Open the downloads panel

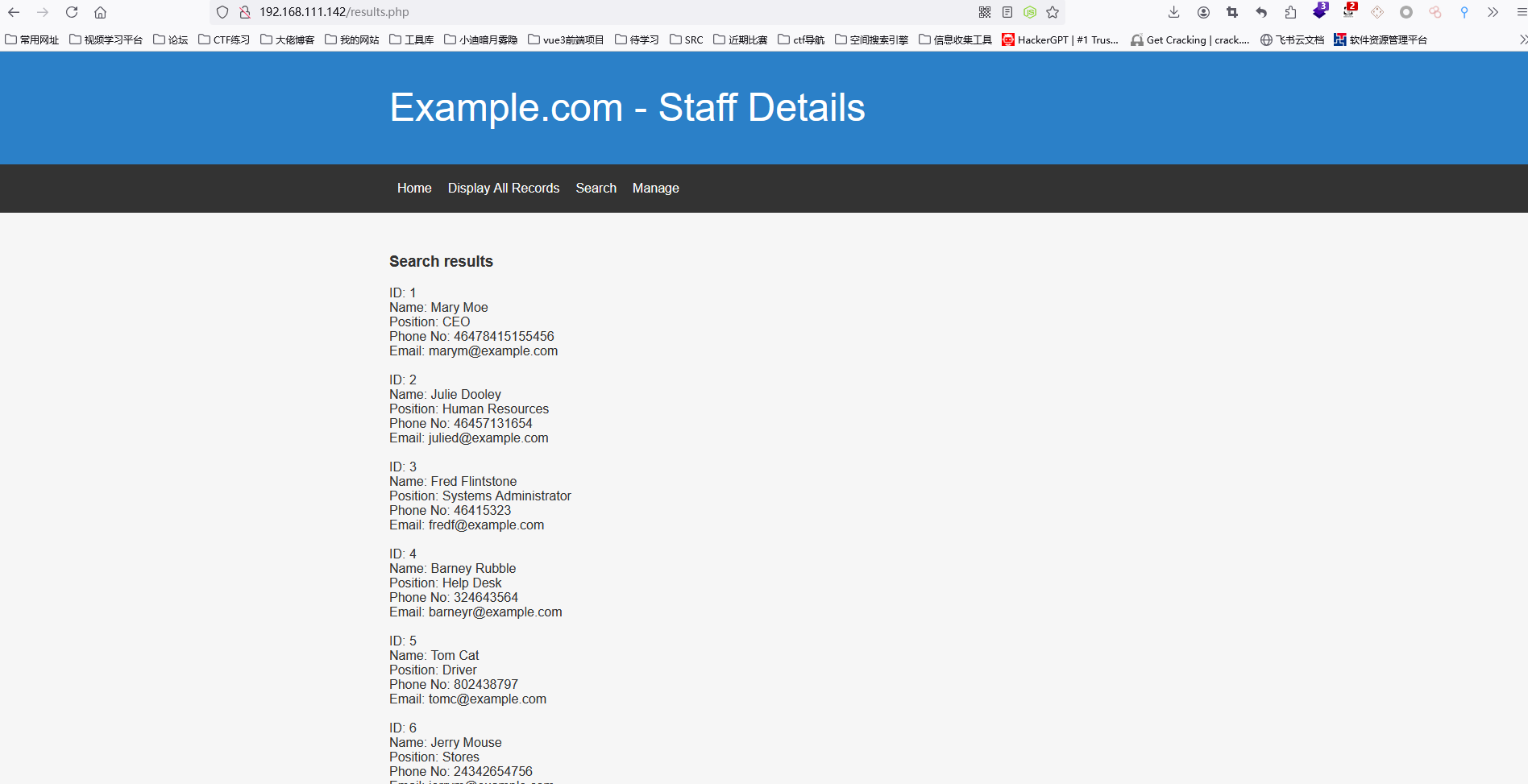click(1173, 12)
